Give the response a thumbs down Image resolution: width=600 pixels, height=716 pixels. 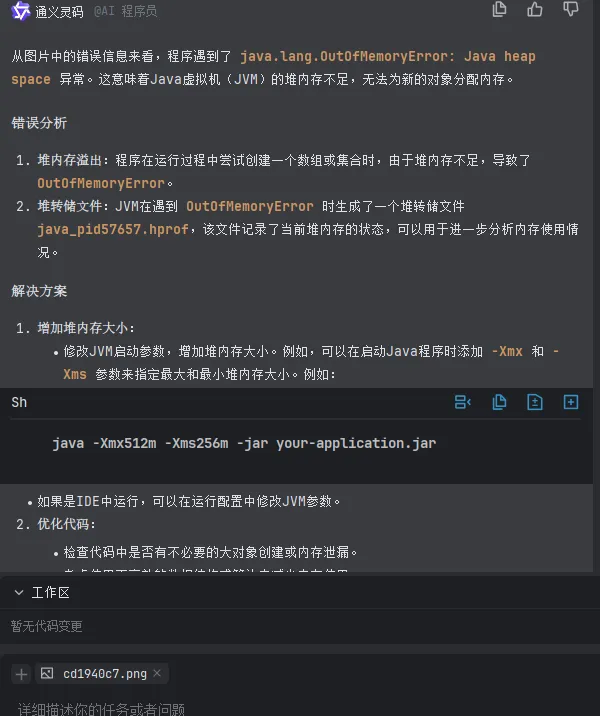(571, 10)
